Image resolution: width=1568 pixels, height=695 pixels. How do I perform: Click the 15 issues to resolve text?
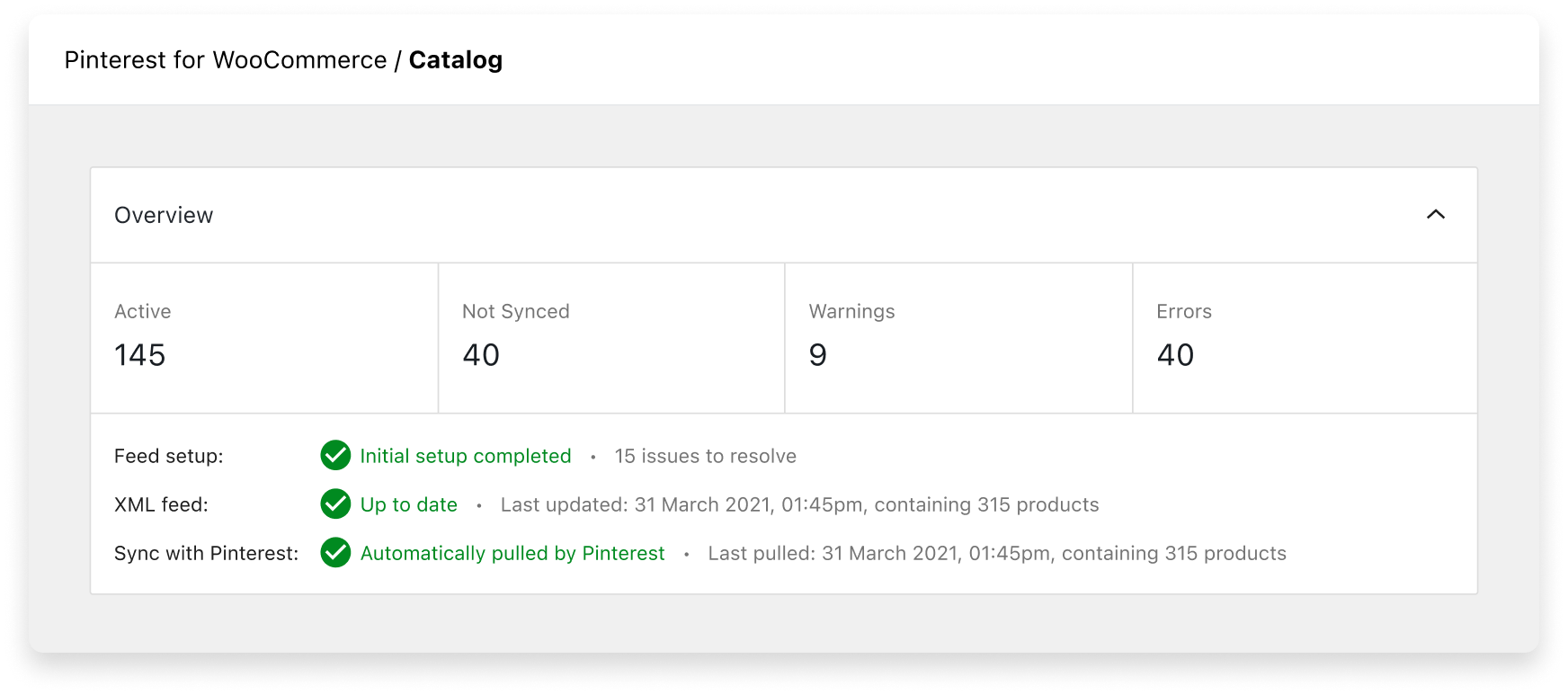(x=705, y=456)
